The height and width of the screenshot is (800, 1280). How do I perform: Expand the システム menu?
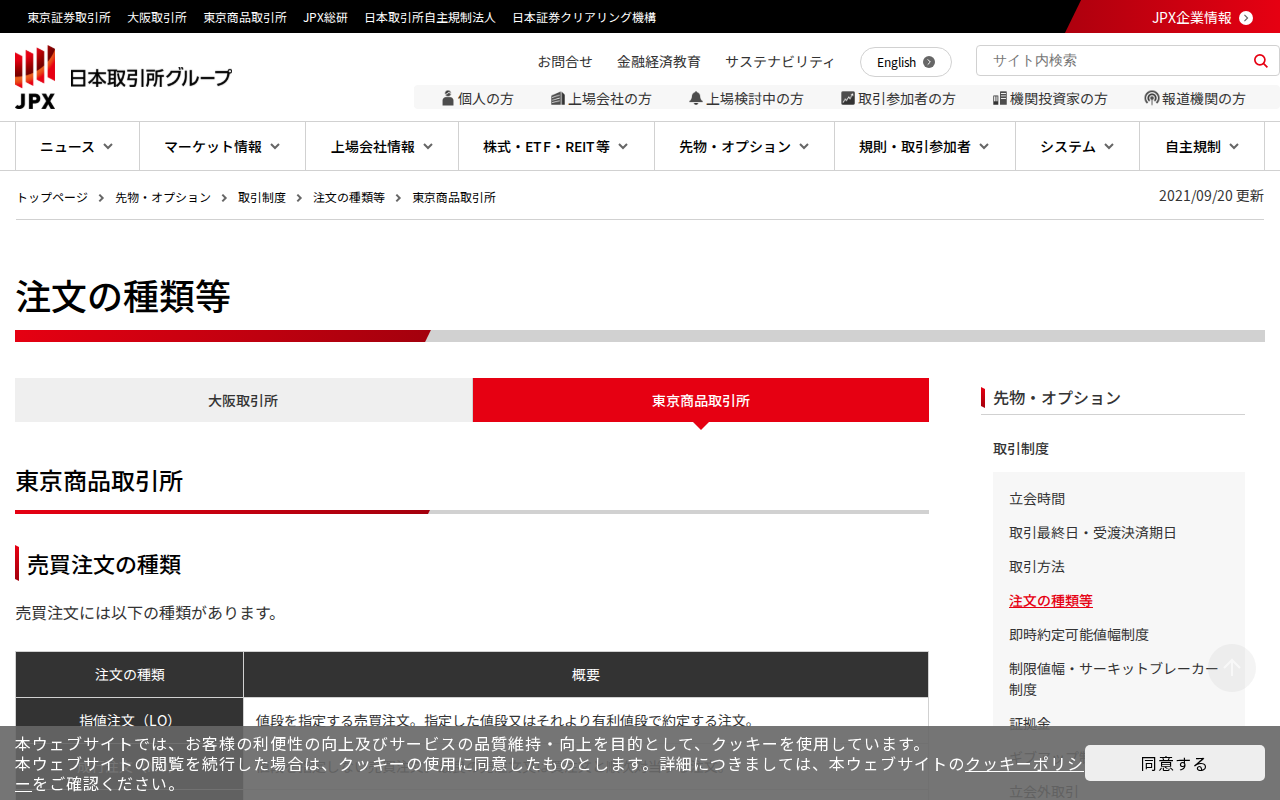coord(1077,146)
